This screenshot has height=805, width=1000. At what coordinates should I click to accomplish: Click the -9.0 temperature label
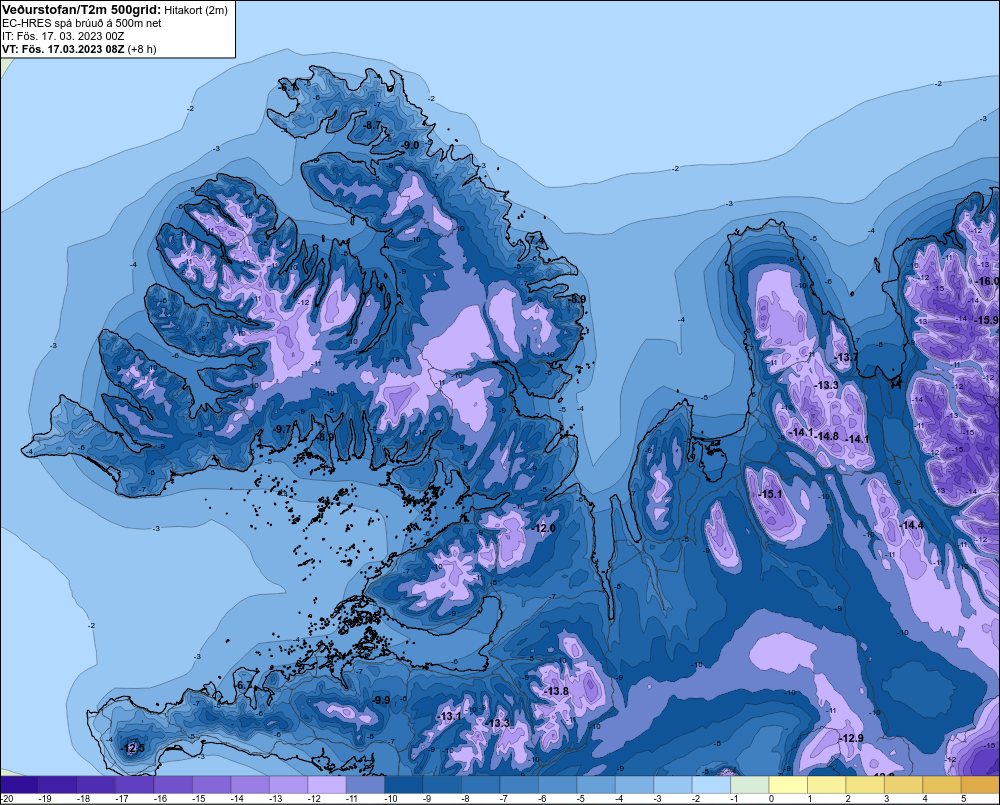pyautogui.click(x=410, y=145)
